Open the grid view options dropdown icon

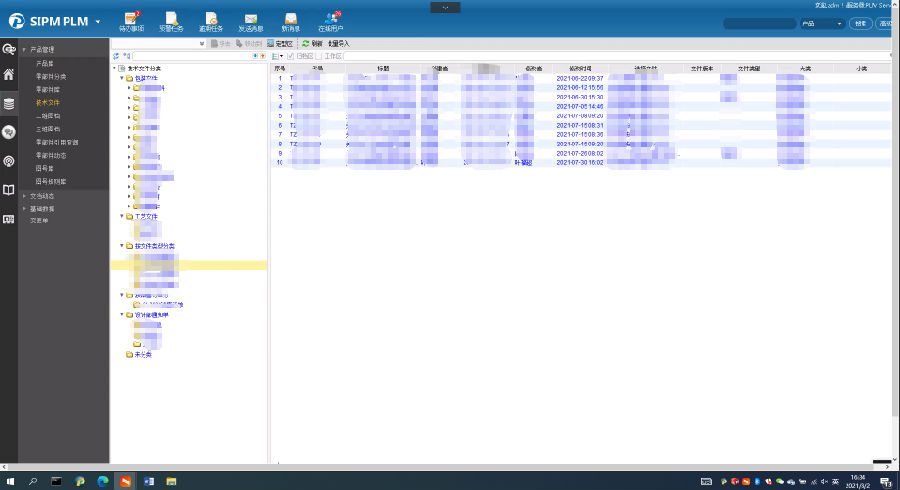click(277, 56)
